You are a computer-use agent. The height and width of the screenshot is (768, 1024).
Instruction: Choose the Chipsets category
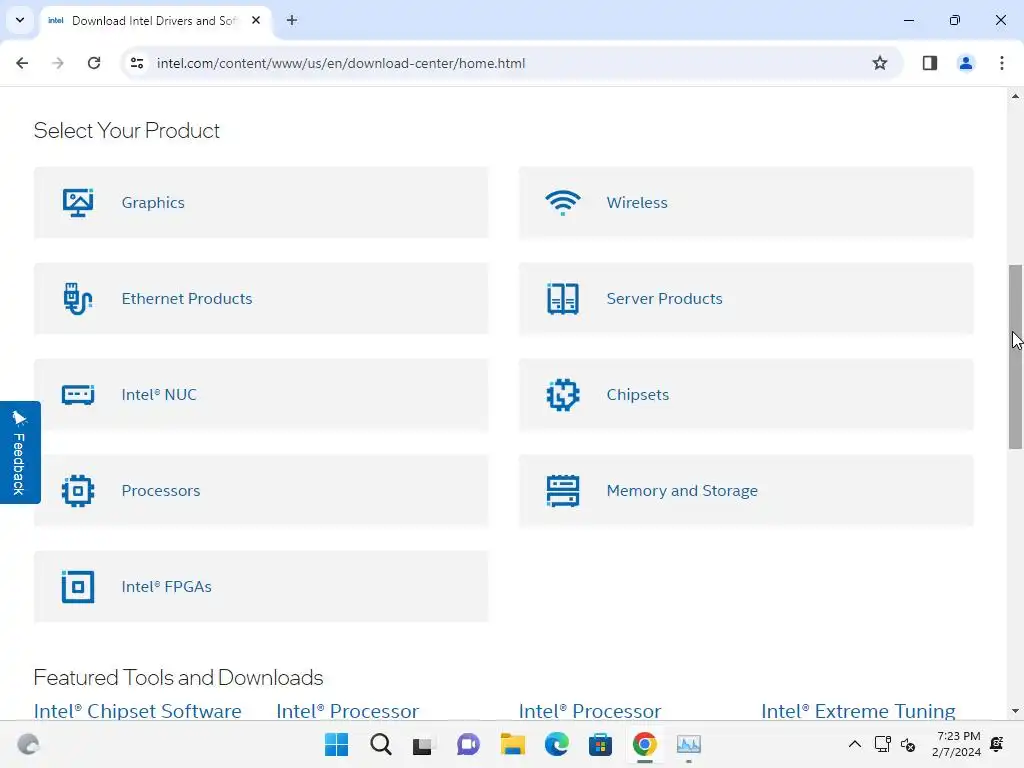(746, 394)
